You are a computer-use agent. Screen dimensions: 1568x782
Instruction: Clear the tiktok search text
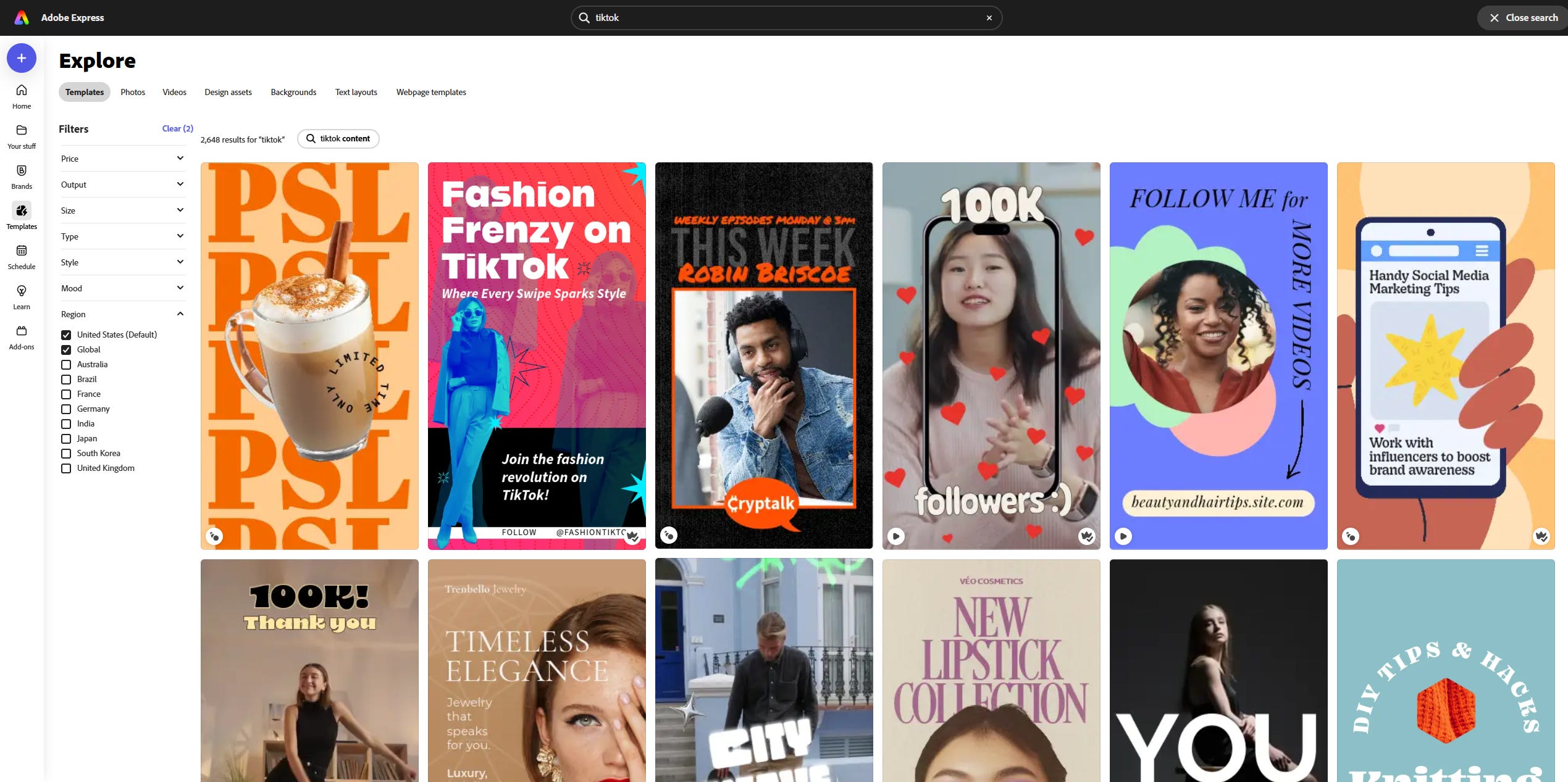pyautogui.click(x=989, y=18)
